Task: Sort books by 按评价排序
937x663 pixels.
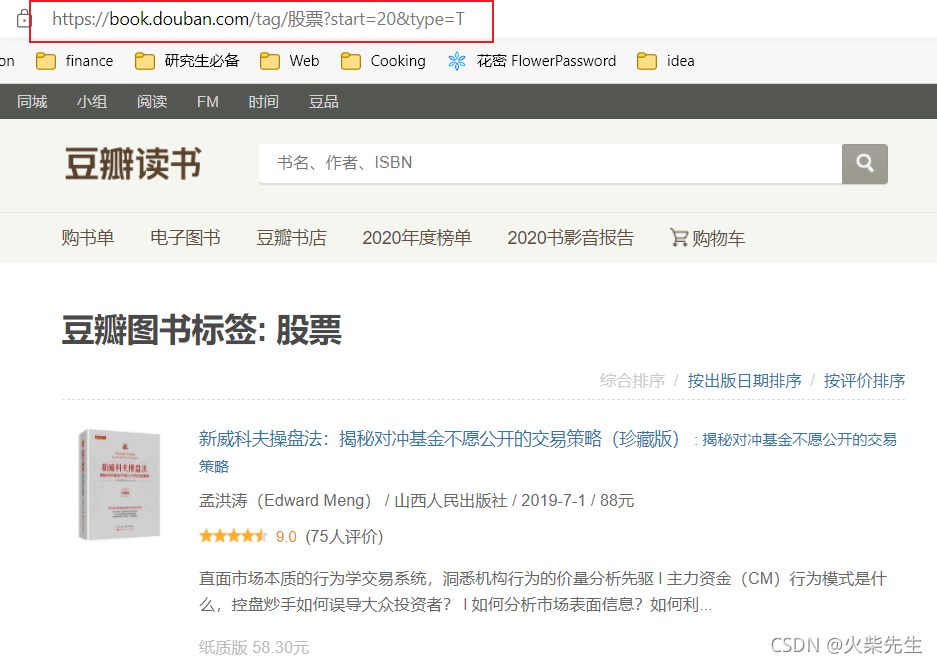Action: (865, 381)
